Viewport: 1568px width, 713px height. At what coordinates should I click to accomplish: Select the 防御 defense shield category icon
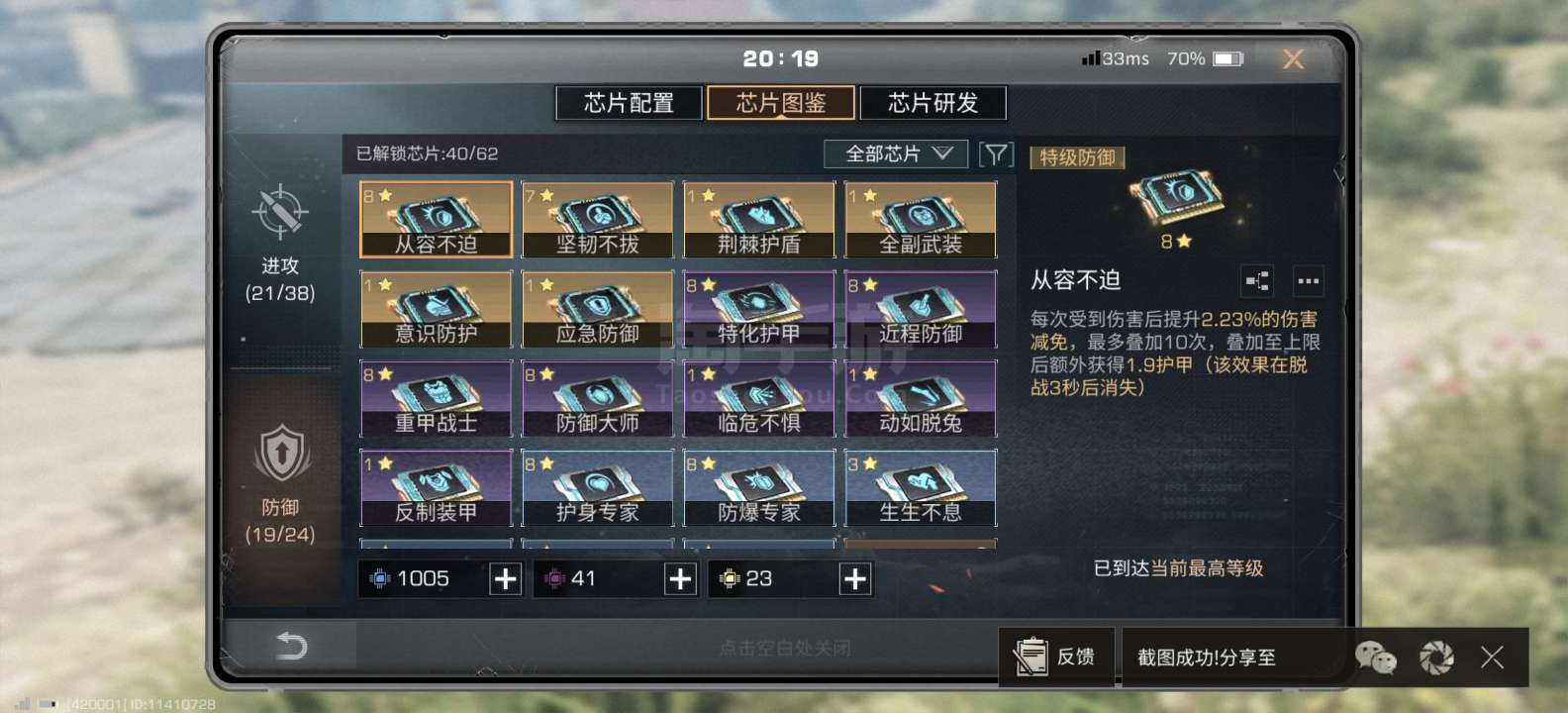point(281,453)
